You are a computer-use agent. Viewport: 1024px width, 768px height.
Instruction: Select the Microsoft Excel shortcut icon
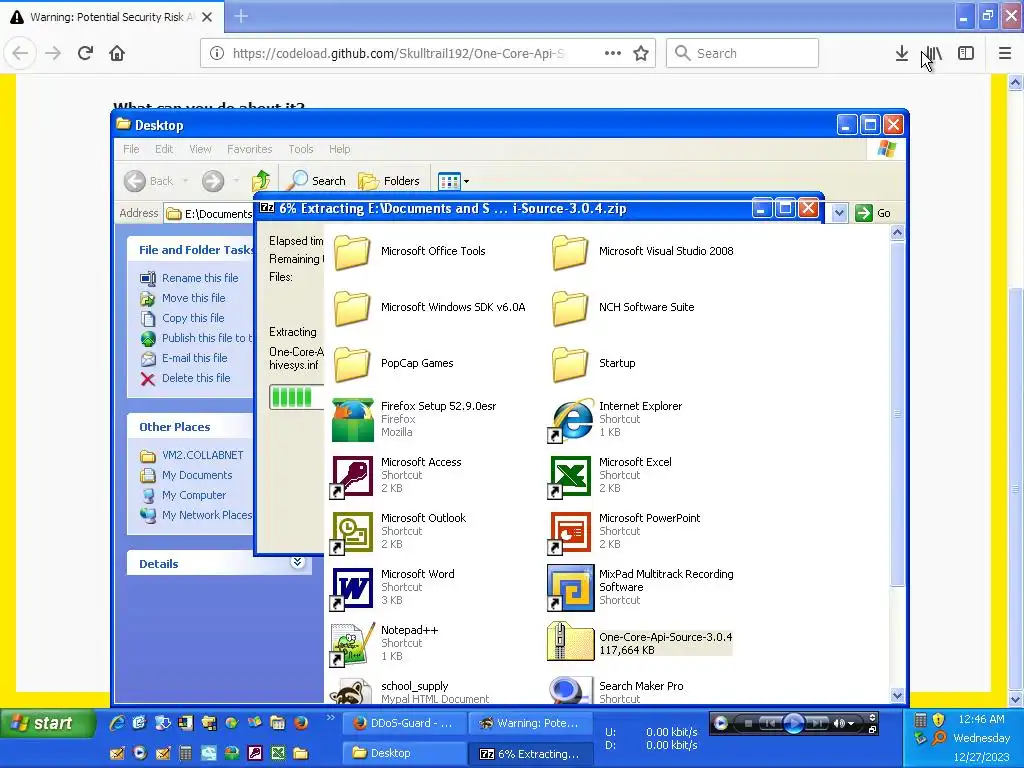571,476
